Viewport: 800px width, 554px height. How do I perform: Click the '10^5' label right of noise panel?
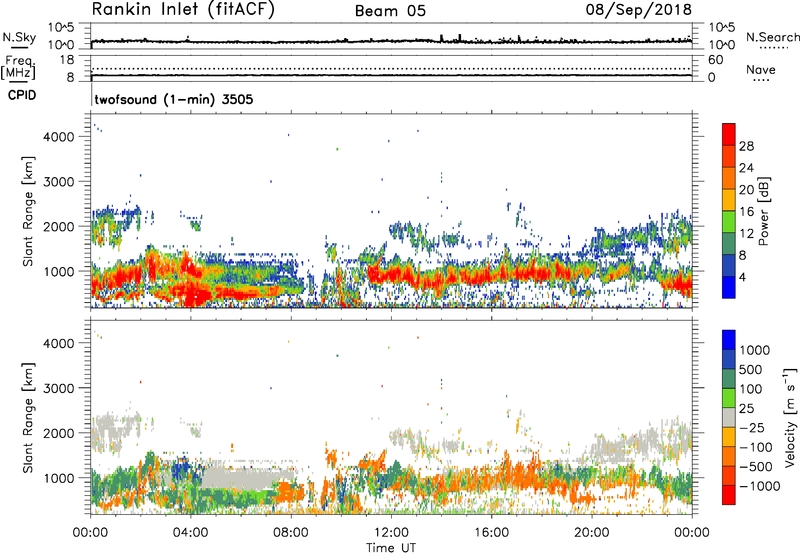(721, 27)
